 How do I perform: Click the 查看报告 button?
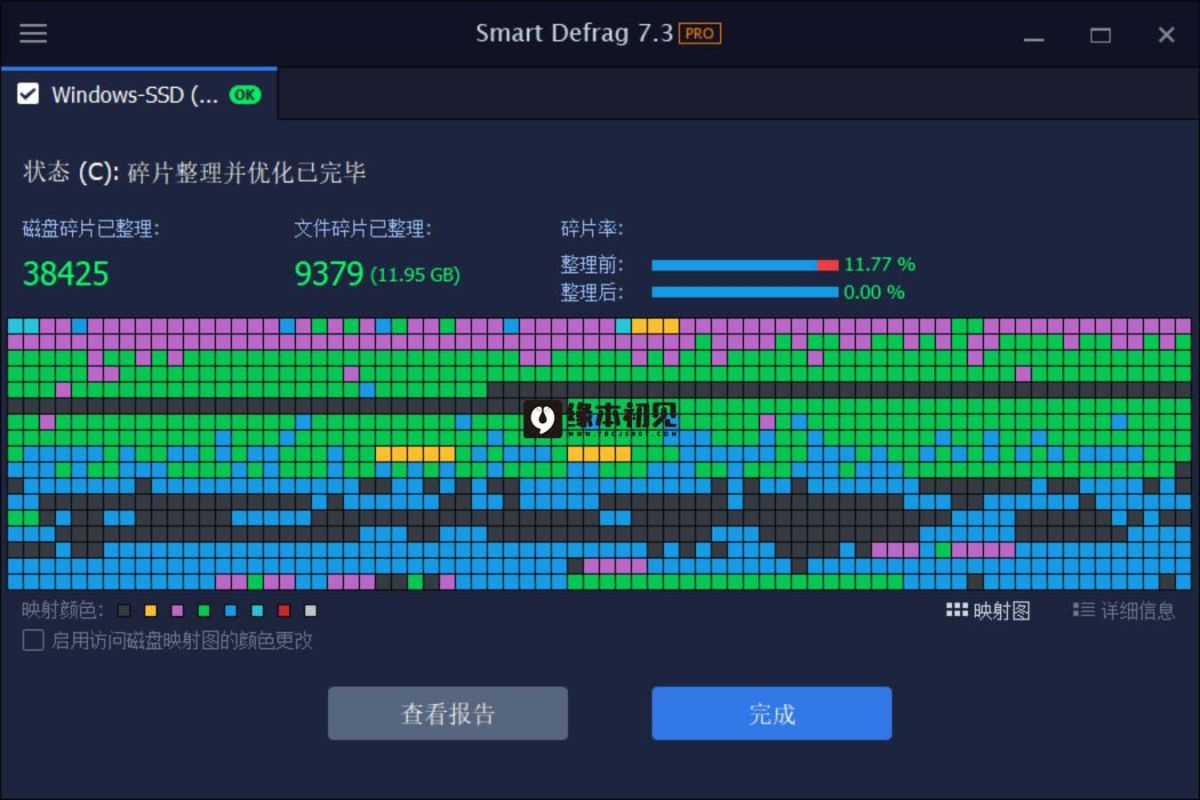448,713
